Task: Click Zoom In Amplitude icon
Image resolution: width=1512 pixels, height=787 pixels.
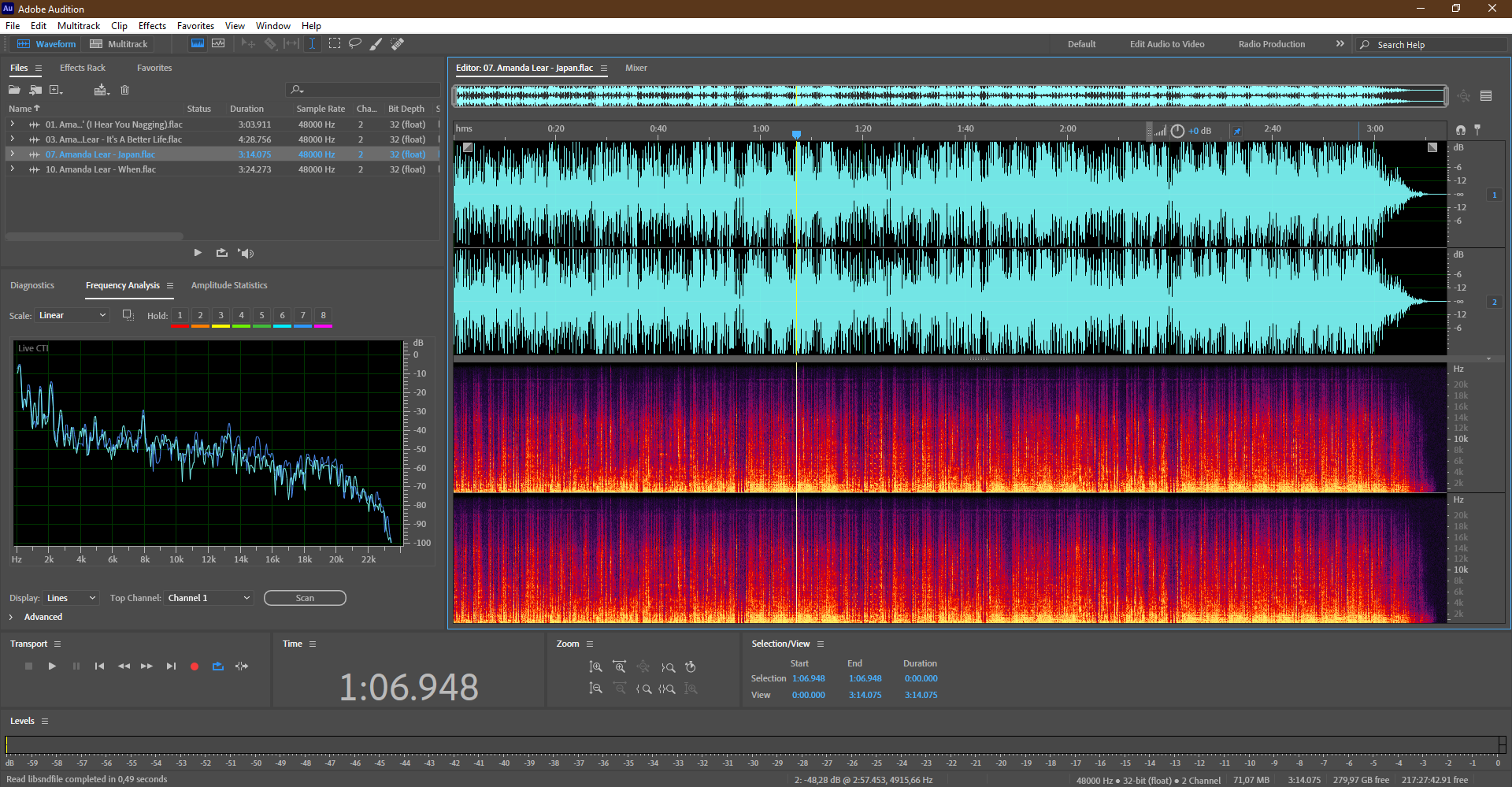Action: coord(596,667)
